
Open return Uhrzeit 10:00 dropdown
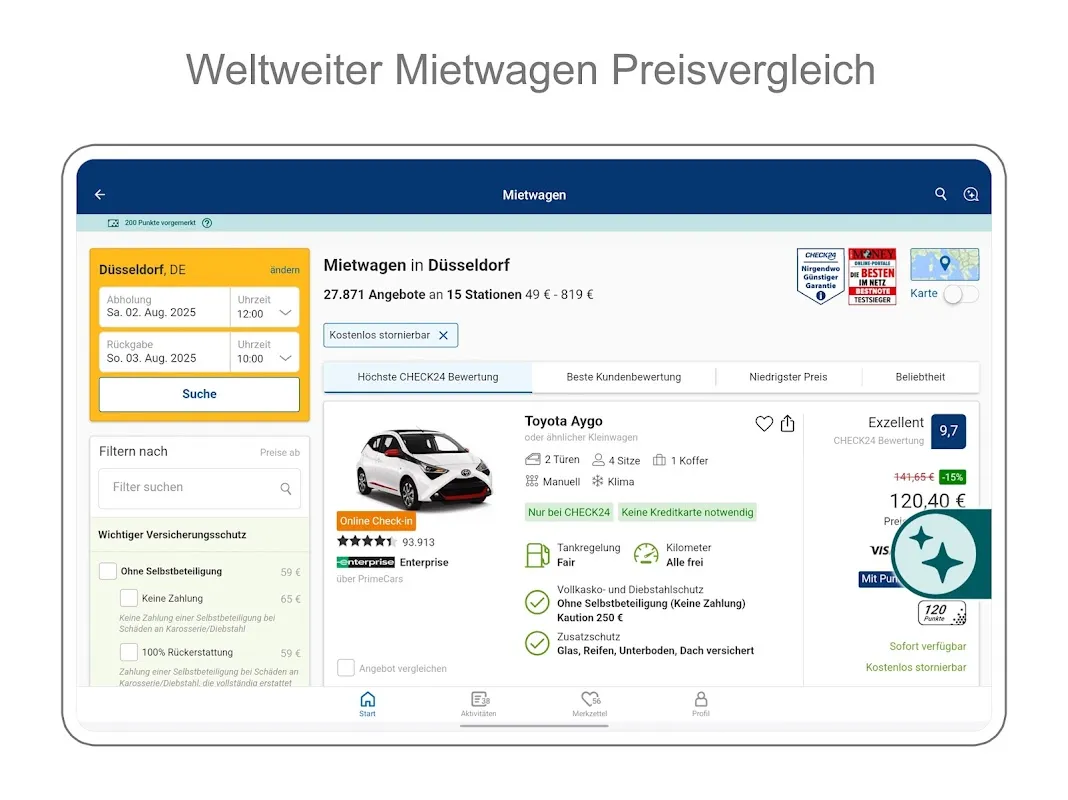[265, 352]
